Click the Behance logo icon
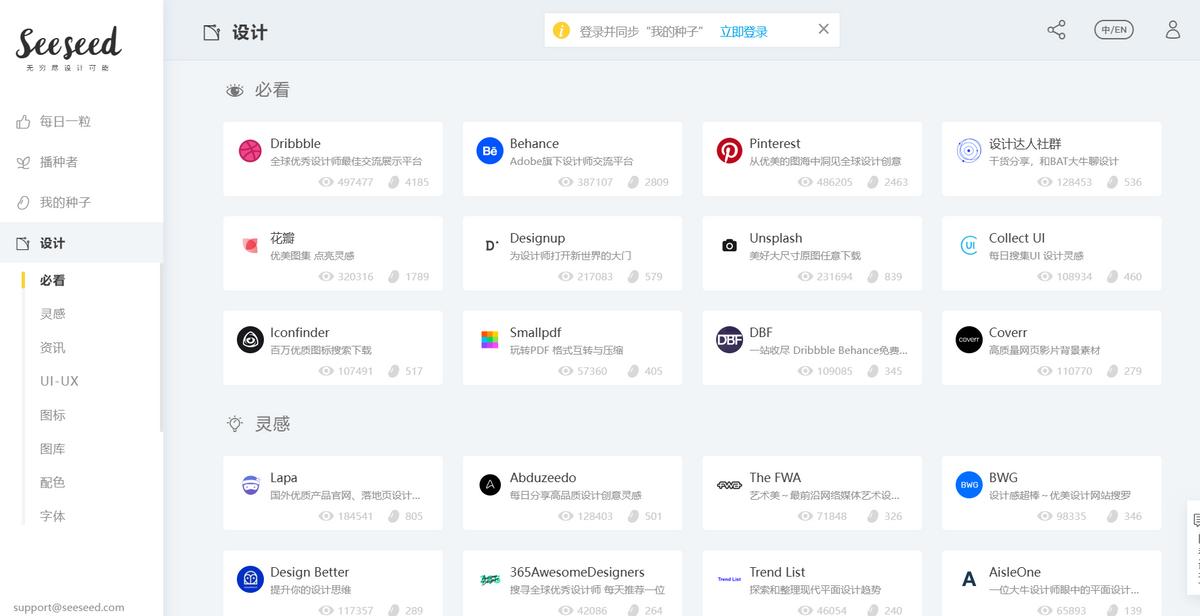The width and height of the screenshot is (1200, 616). point(489,151)
